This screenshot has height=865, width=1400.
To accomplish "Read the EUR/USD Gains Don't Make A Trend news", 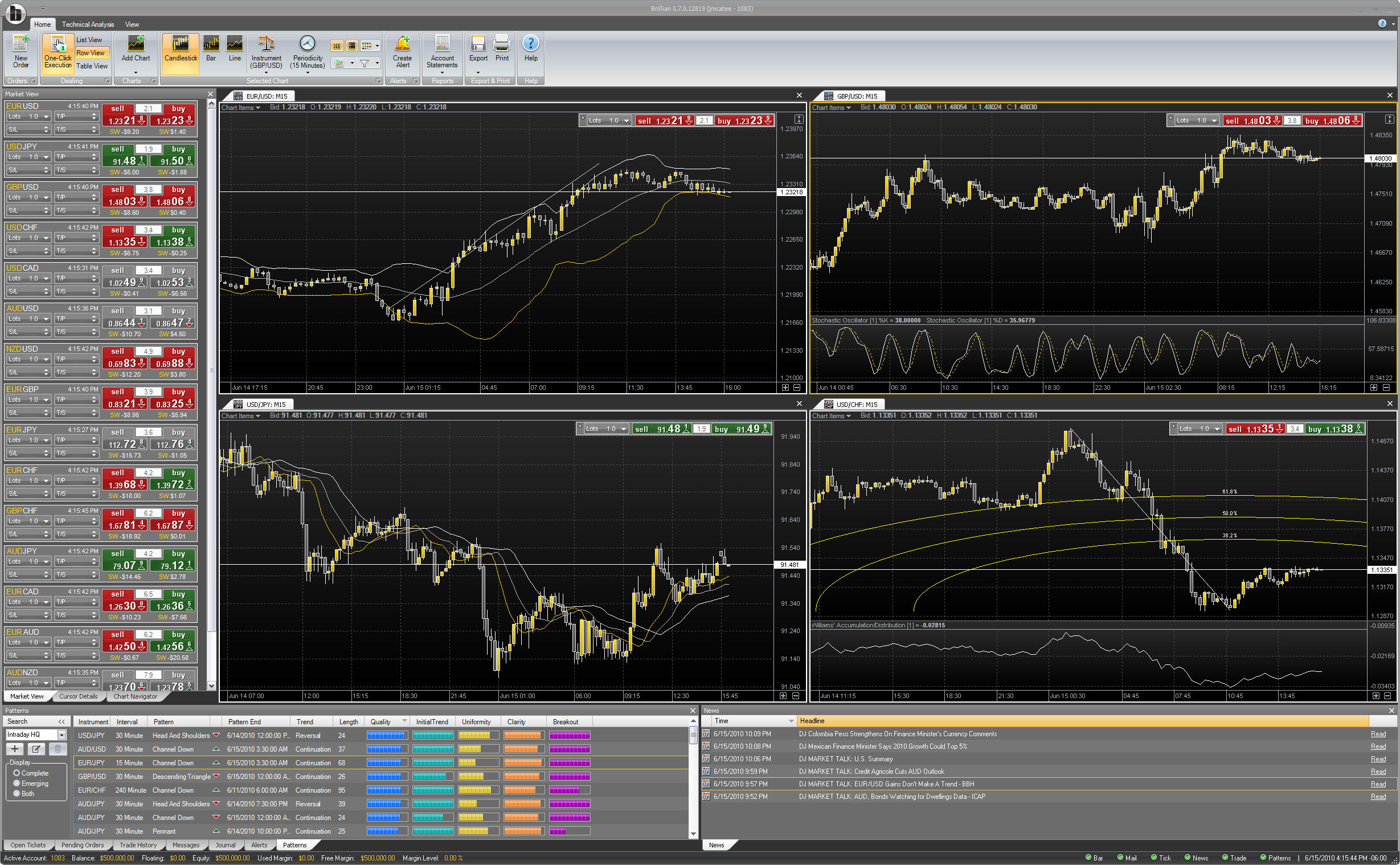I will (1378, 784).
